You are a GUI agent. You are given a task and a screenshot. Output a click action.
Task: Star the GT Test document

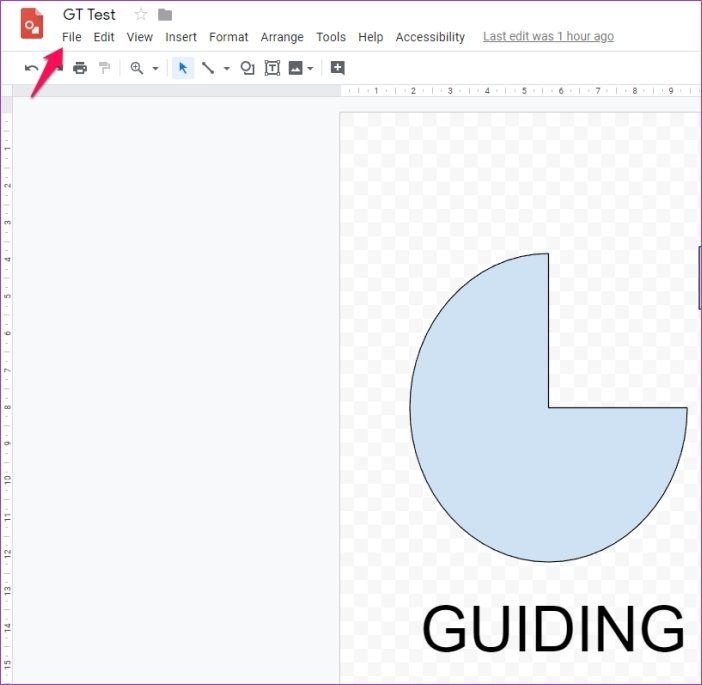[x=141, y=15]
